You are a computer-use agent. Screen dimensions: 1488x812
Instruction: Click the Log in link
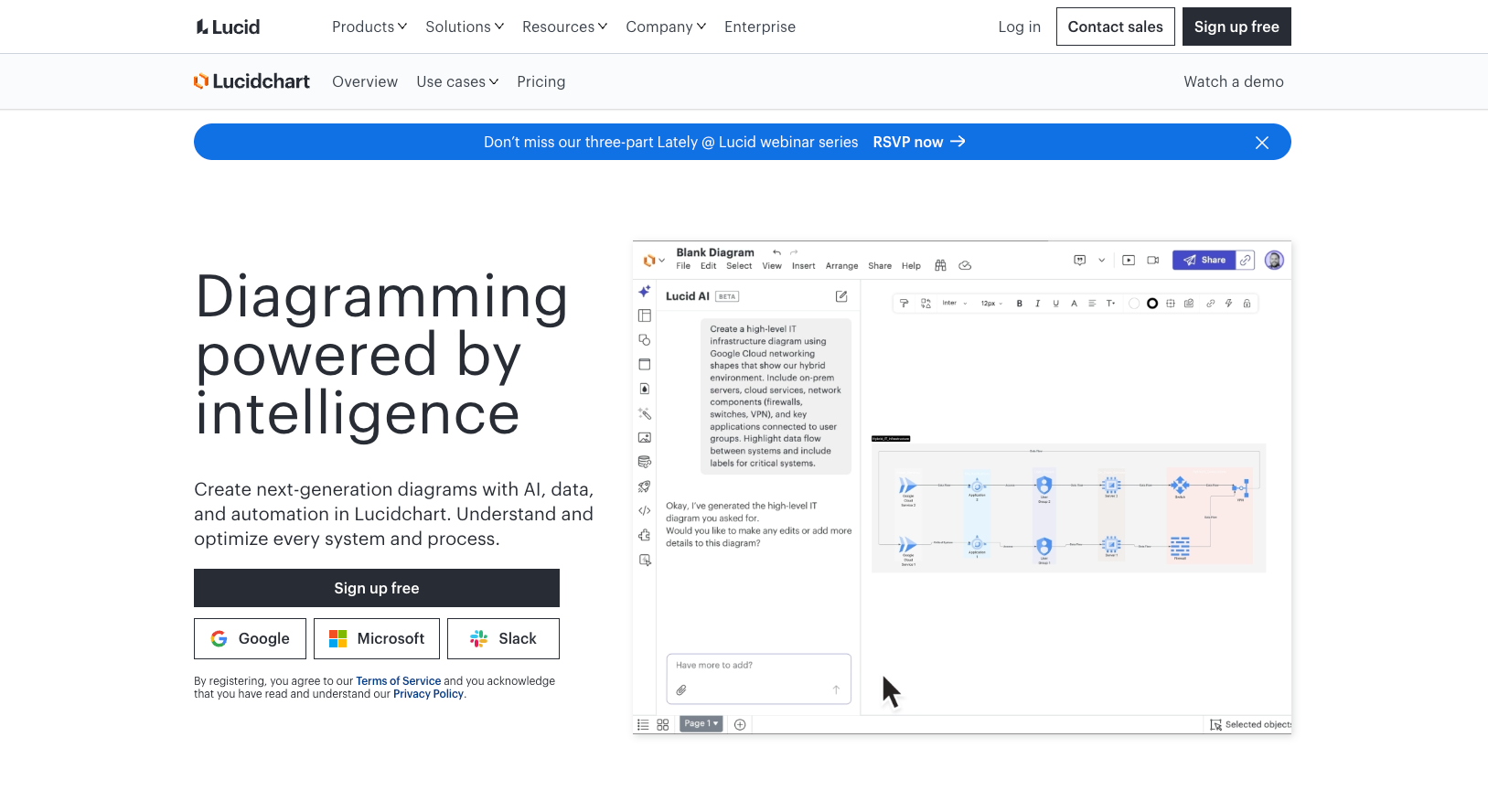pos(1019,27)
